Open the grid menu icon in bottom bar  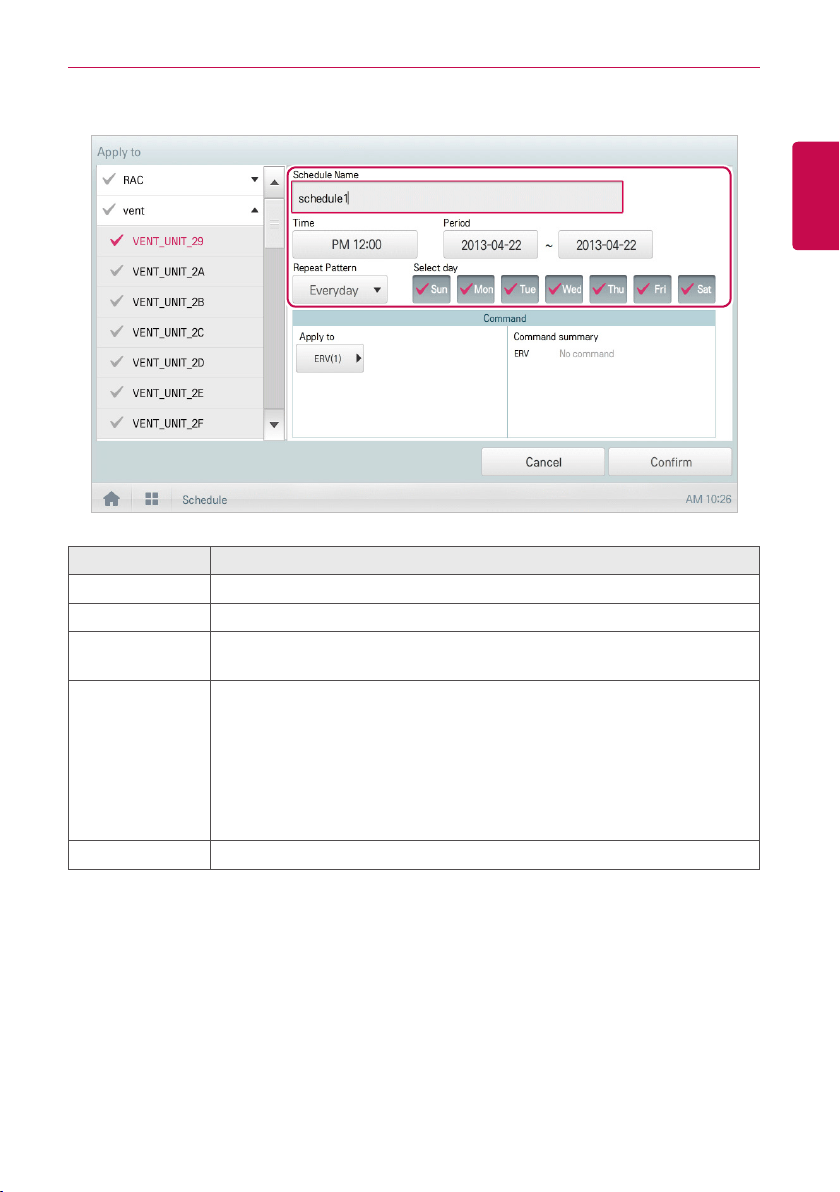[151, 499]
